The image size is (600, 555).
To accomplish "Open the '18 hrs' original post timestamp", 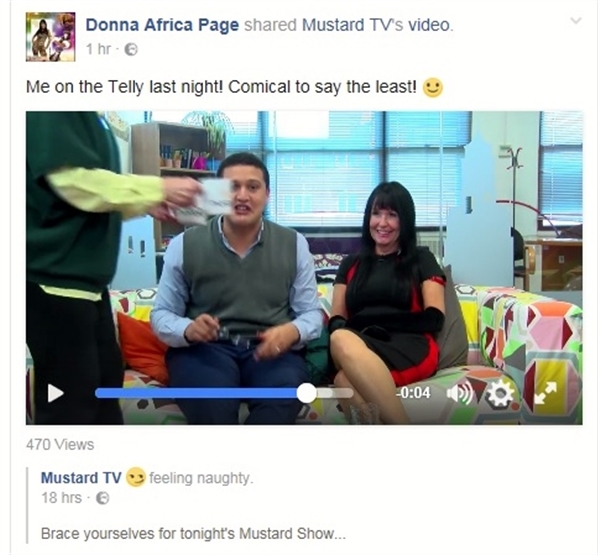I will pos(61,498).
